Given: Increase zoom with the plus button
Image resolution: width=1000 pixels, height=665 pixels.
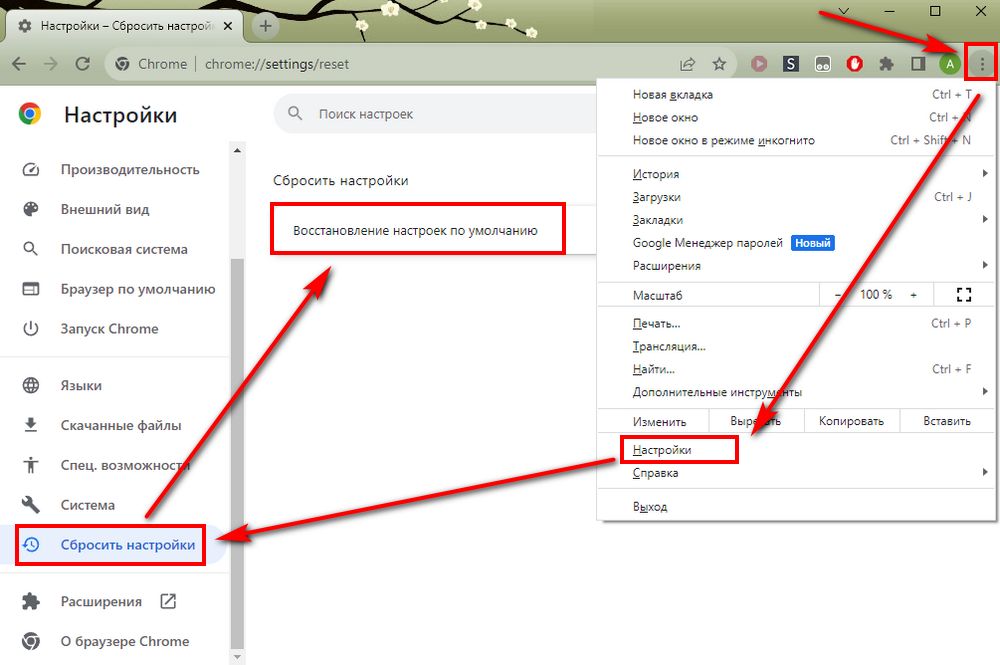Looking at the screenshot, I should [913, 295].
